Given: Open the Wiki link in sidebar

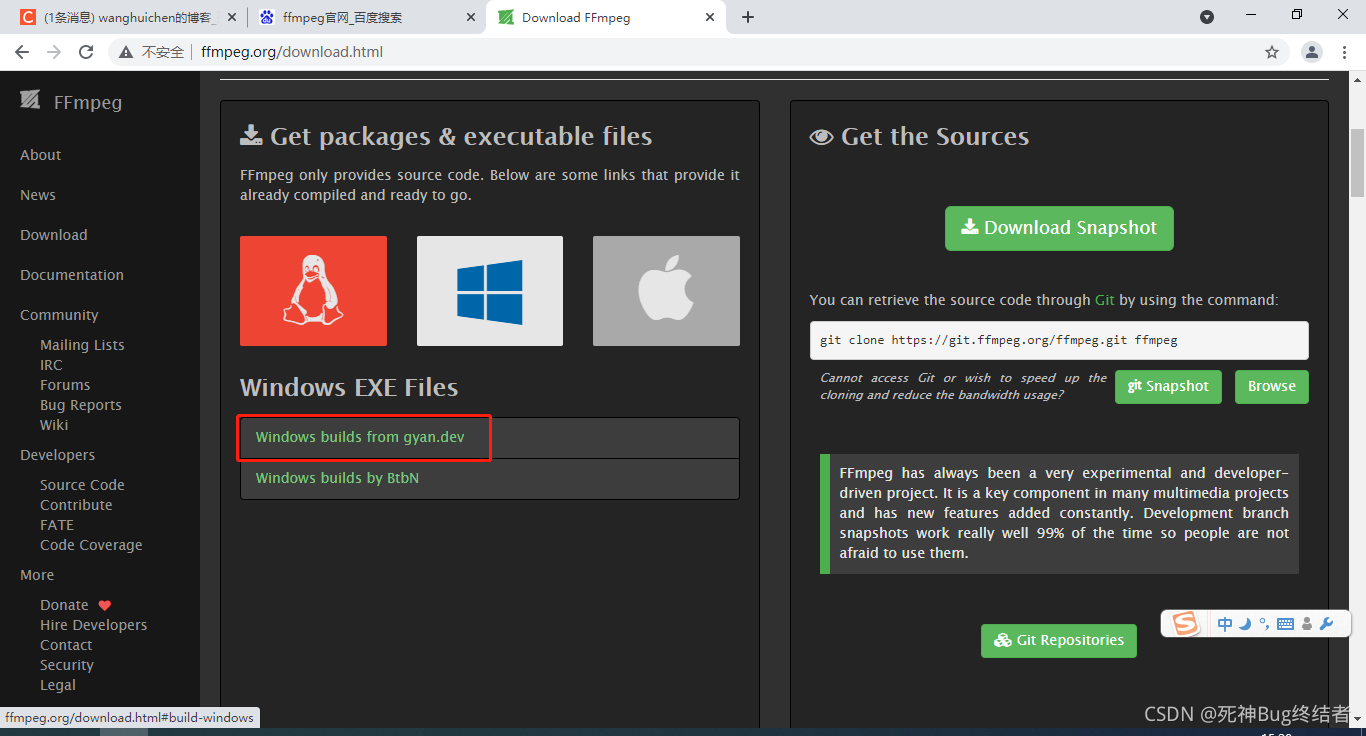Looking at the screenshot, I should coord(54,425).
